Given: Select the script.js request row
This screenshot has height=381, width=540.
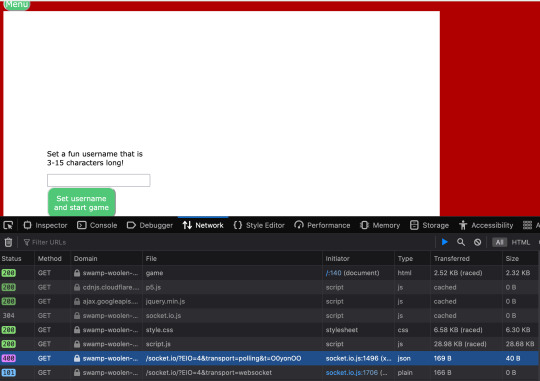Looking at the screenshot, I should pyautogui.click(x=269, y=344).
